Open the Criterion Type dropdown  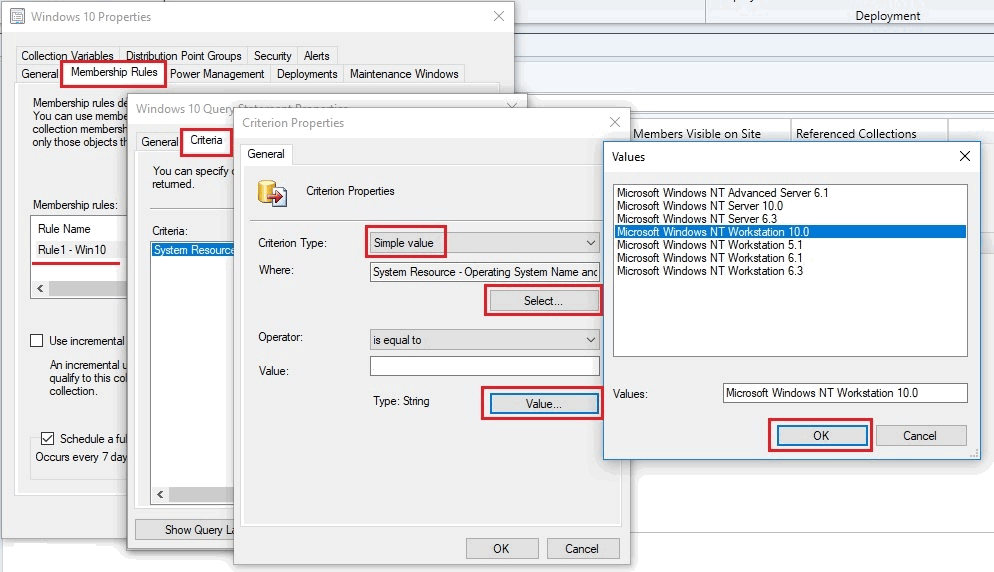[484, 243]
